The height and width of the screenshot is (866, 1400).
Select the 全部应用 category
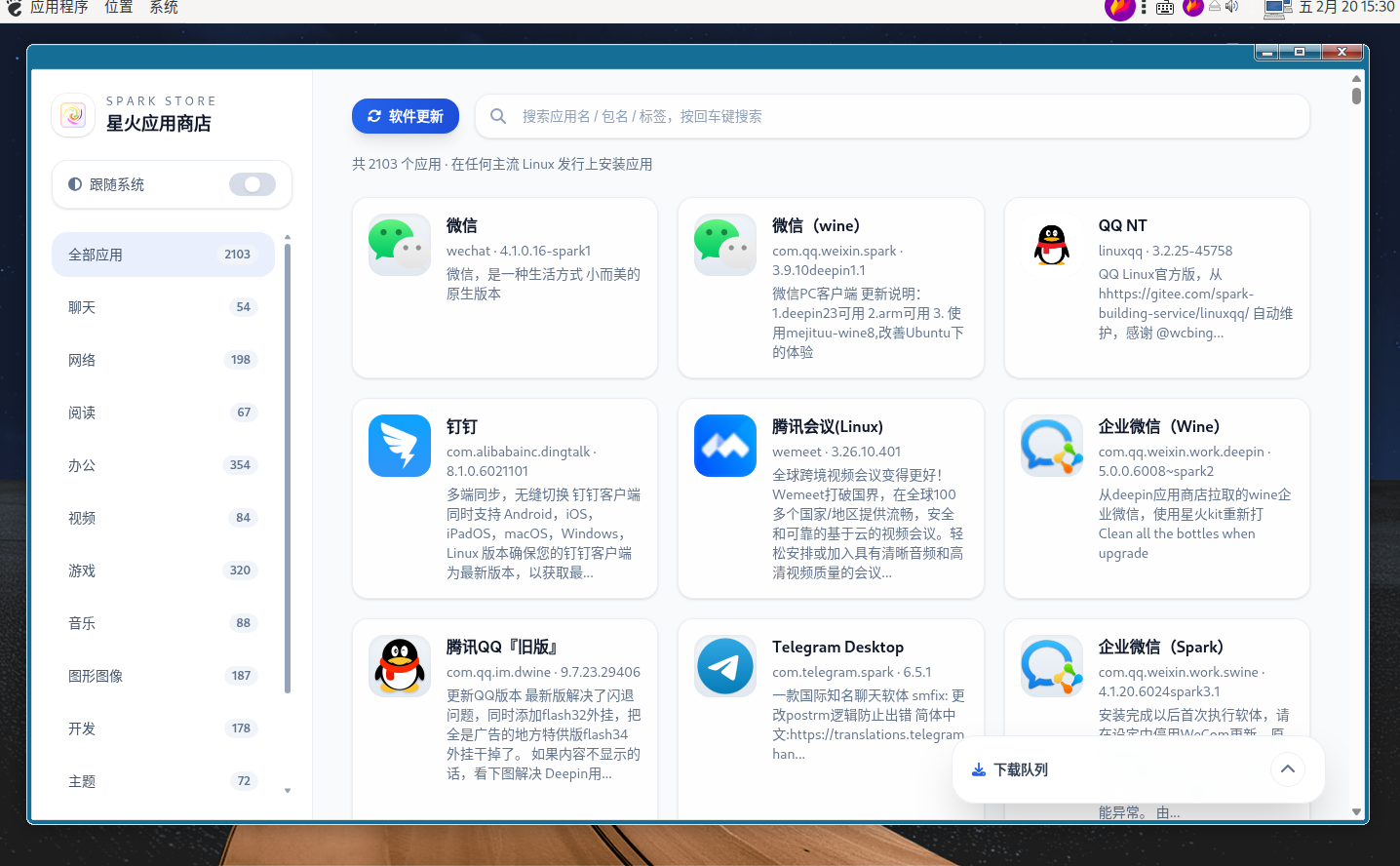pyautogui.click(x=163, y=255)
